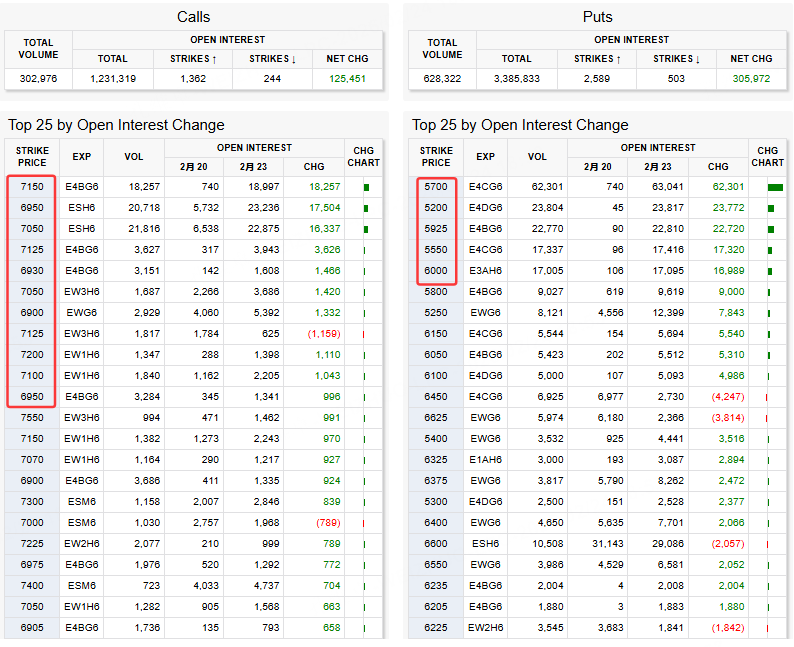The image size is (794, 647).
Task: Click the chart bar for Puts 5925 strike
Action: (x=772, y=229)
